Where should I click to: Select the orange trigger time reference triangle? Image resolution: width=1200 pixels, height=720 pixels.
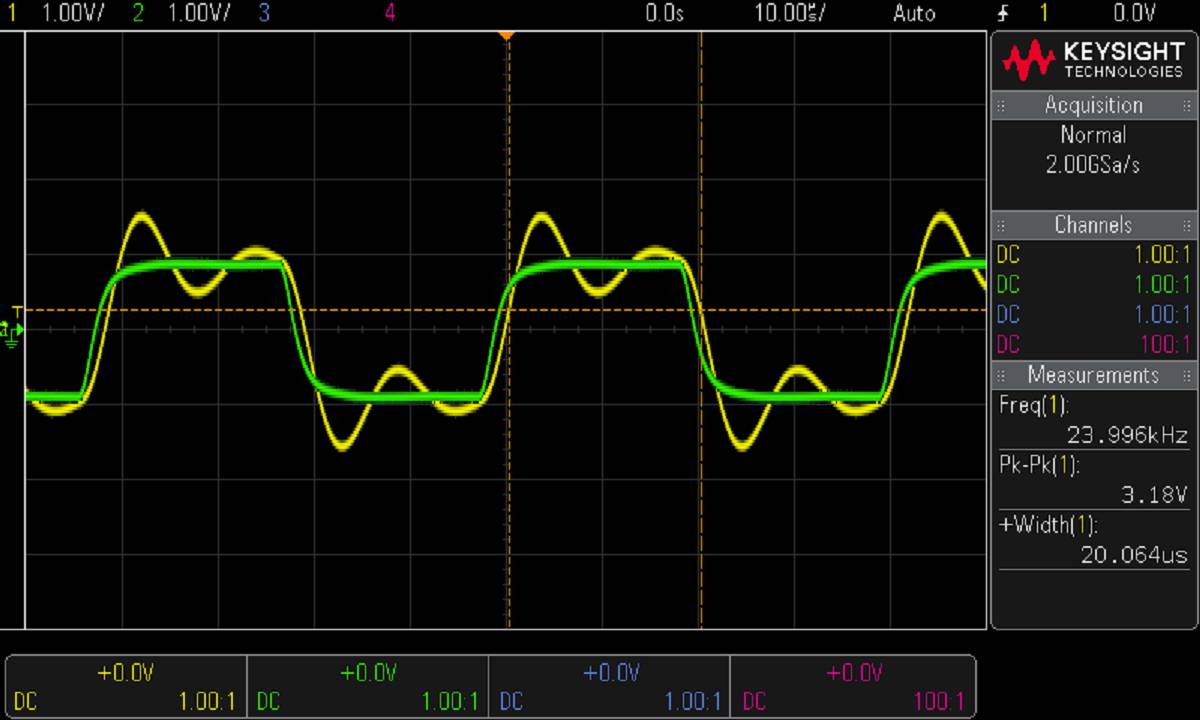point(507,35)
